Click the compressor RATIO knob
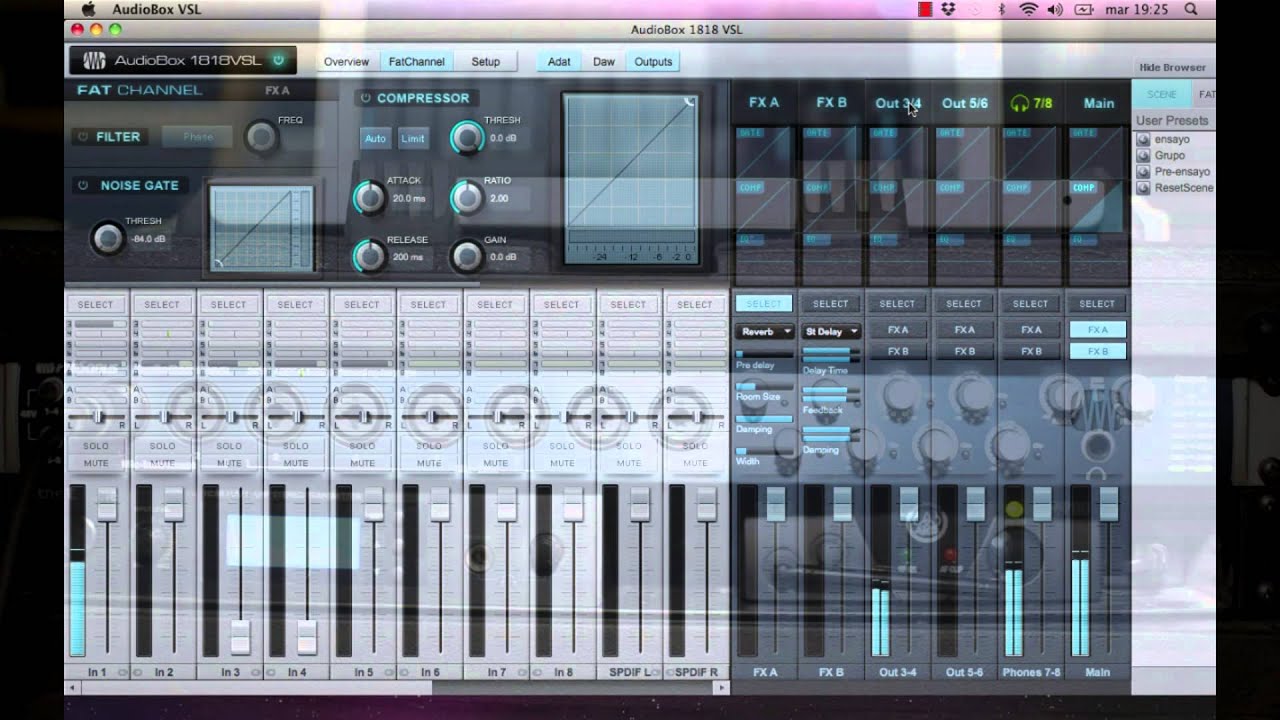 [x=466, y=197]
